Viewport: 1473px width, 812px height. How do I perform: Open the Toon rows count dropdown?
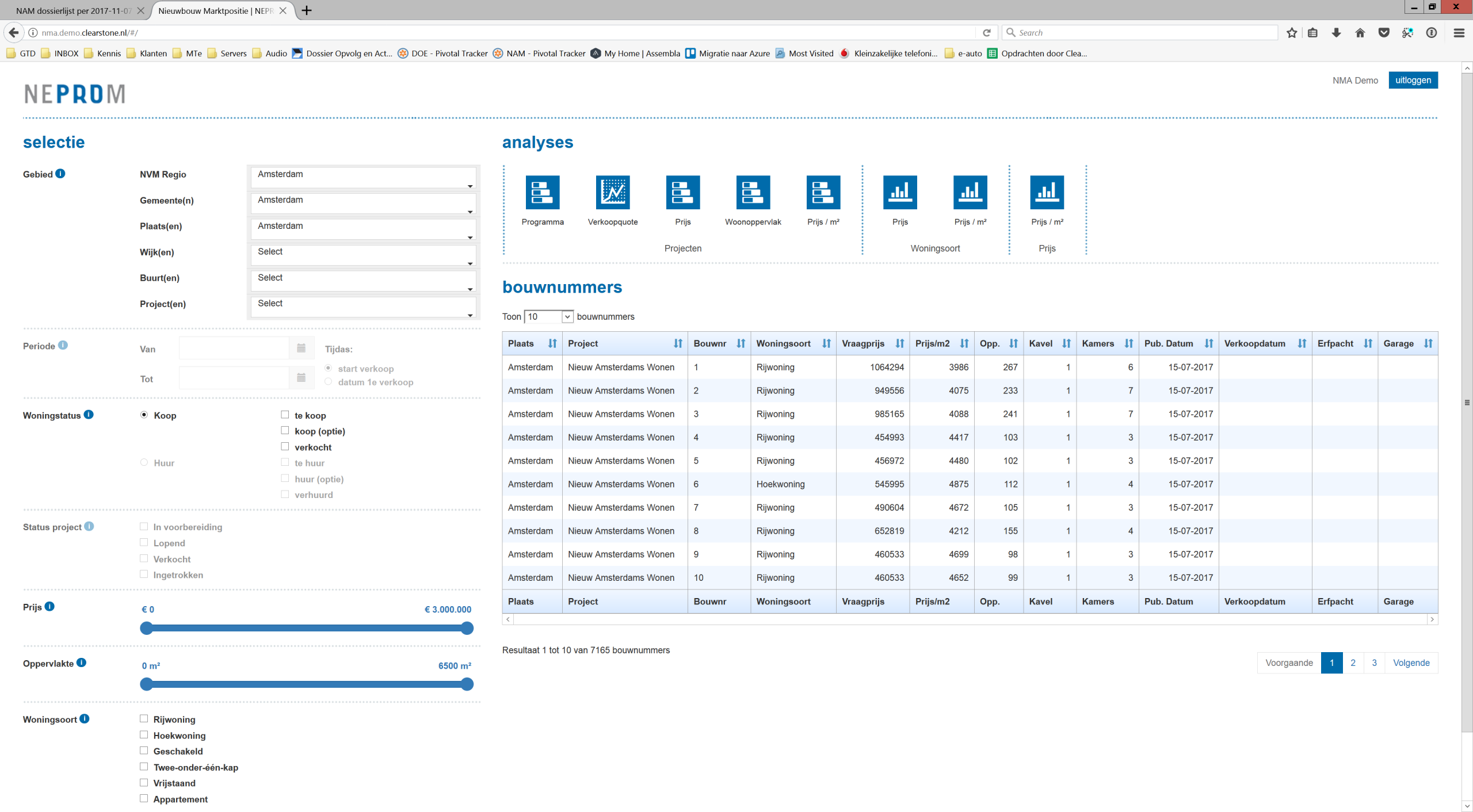[548, 317]
